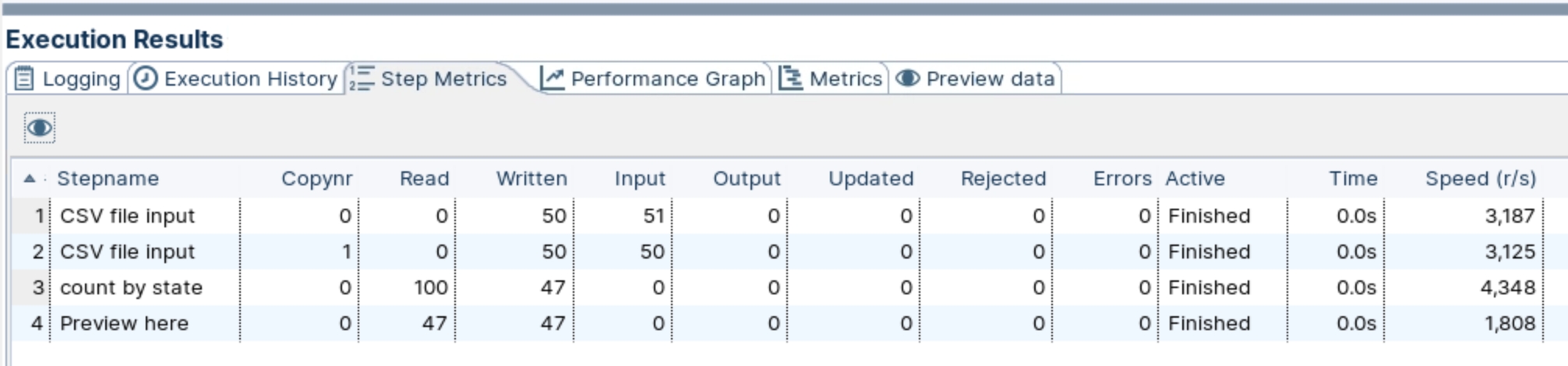Screen dimensions: 1568x366
Task: Open the Performance Graph tab
Action: point(667,79)
